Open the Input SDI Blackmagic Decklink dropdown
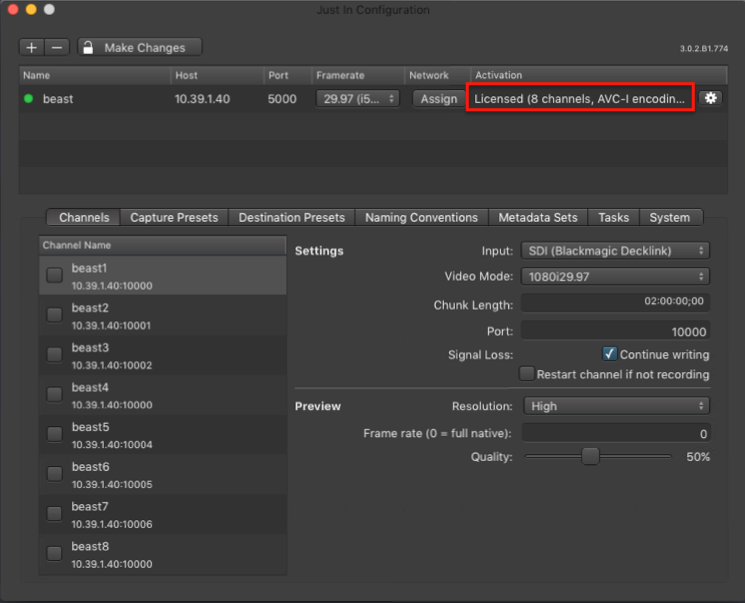This screenshot has height=603, width=745. [615, 250]
